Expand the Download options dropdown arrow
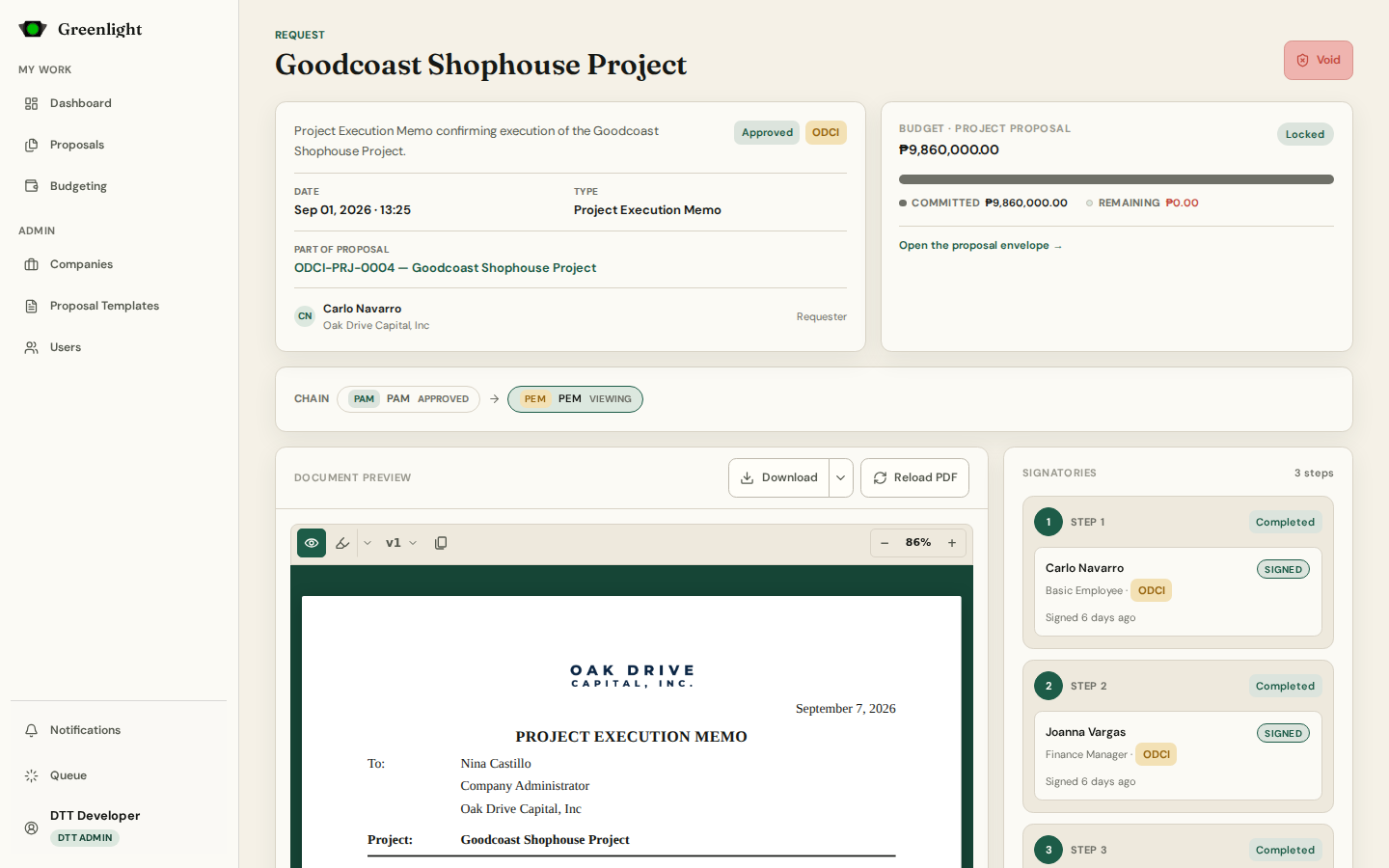 click(841, 477)
